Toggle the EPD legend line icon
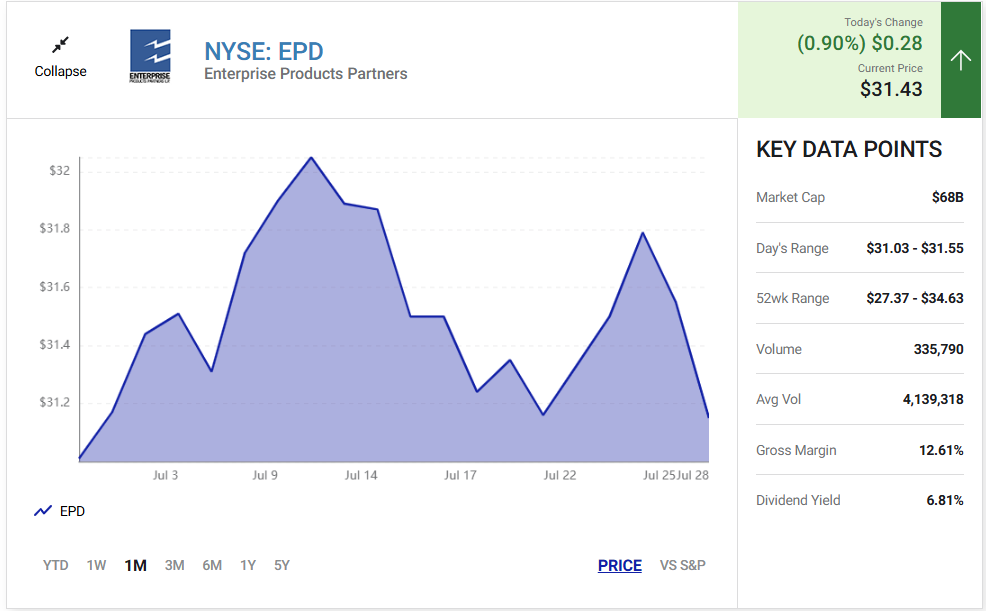Screen dimensions: 986x611 tap(43, 511)
